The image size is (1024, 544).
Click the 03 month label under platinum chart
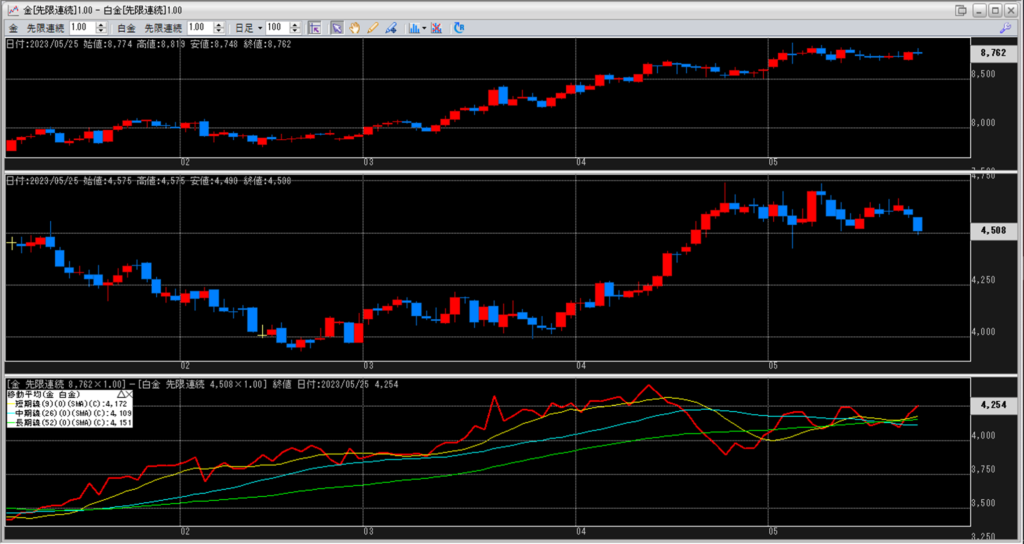[369, 366]
